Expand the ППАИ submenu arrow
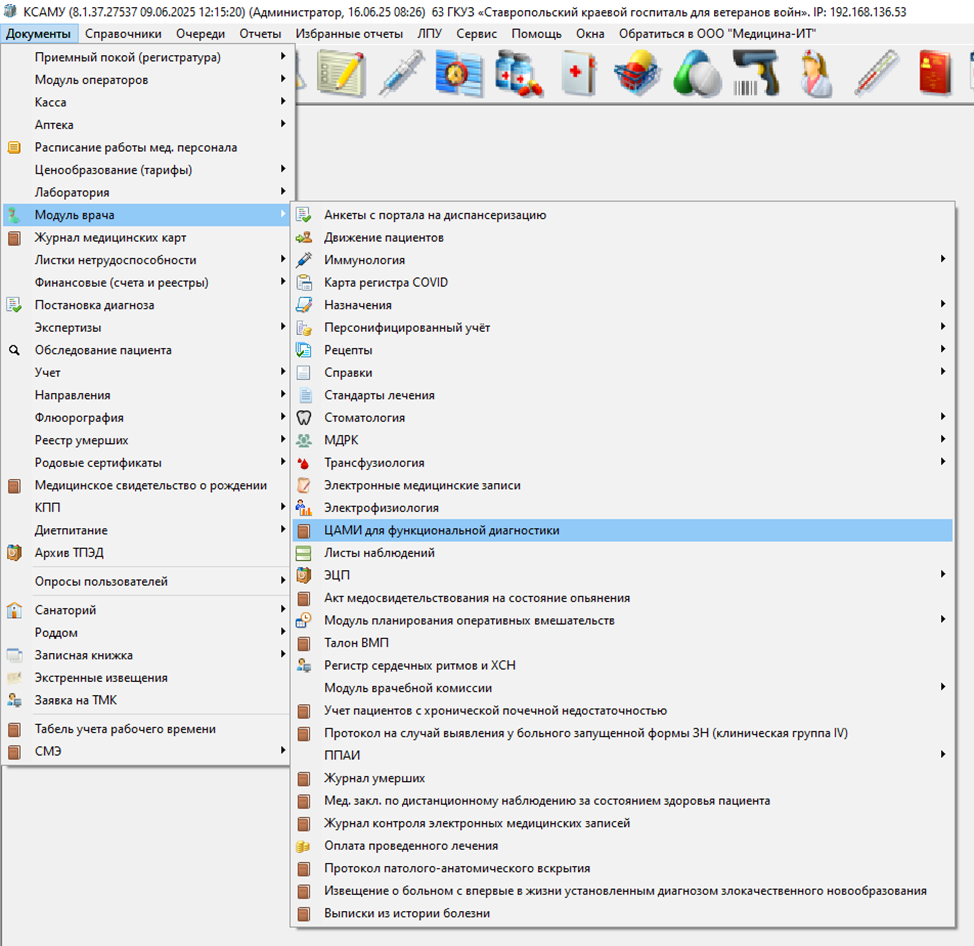Viewport: 974px width, 946px height. pyautogui.click(x=943, y=755)
